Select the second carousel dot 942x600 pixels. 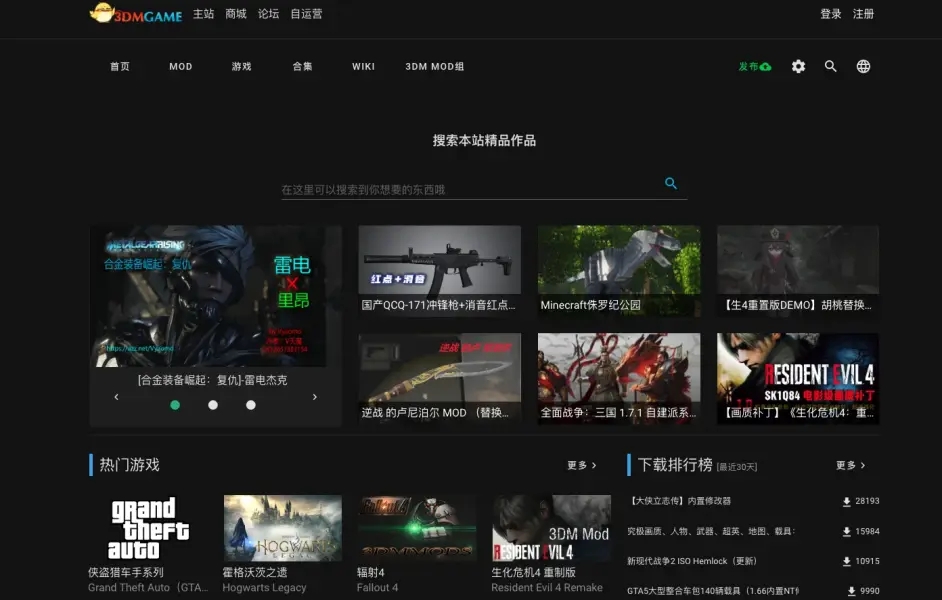tap(213, 405)
